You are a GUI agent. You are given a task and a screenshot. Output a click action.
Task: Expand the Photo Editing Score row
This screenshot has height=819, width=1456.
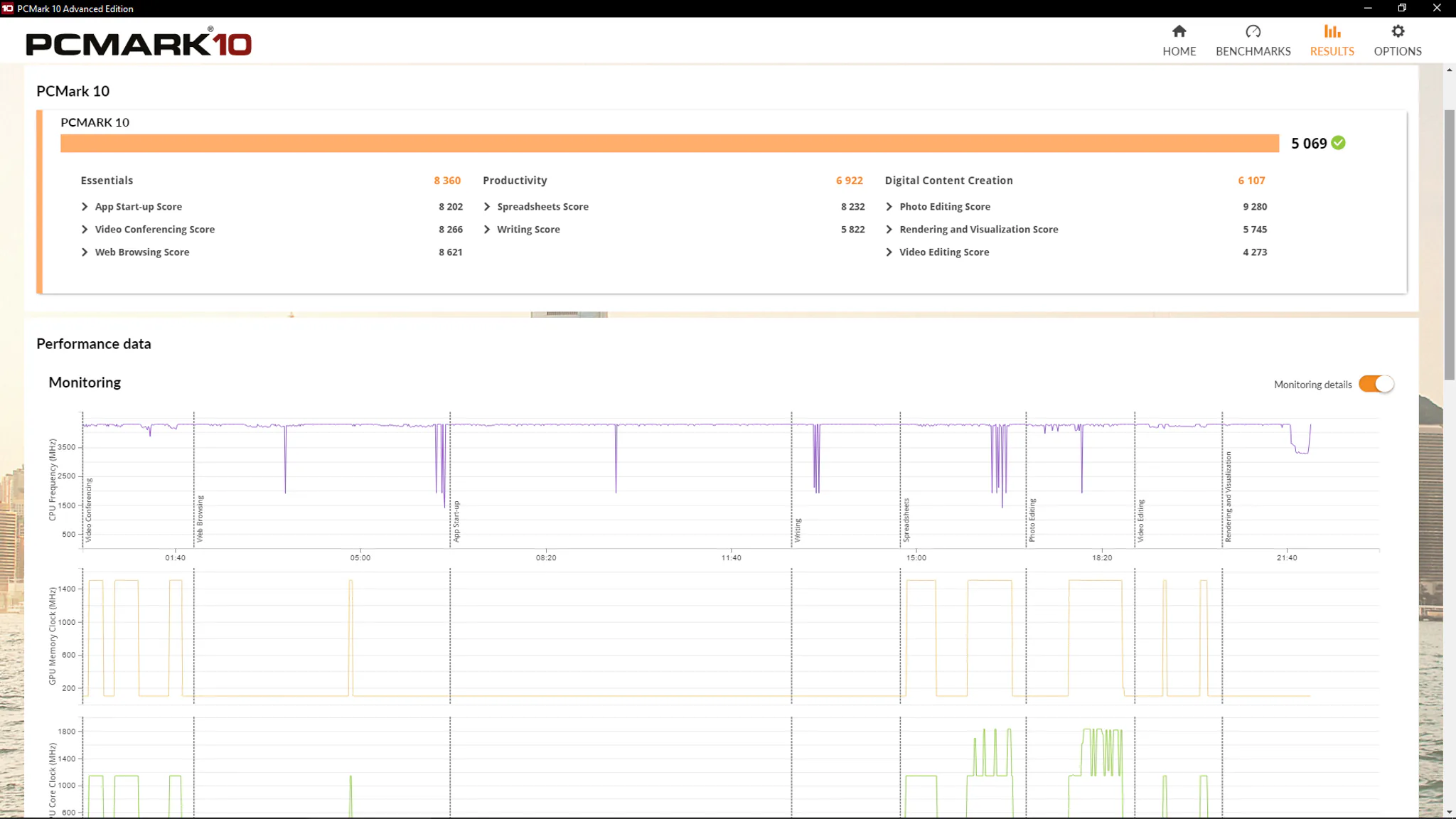[x=889, y=207]
